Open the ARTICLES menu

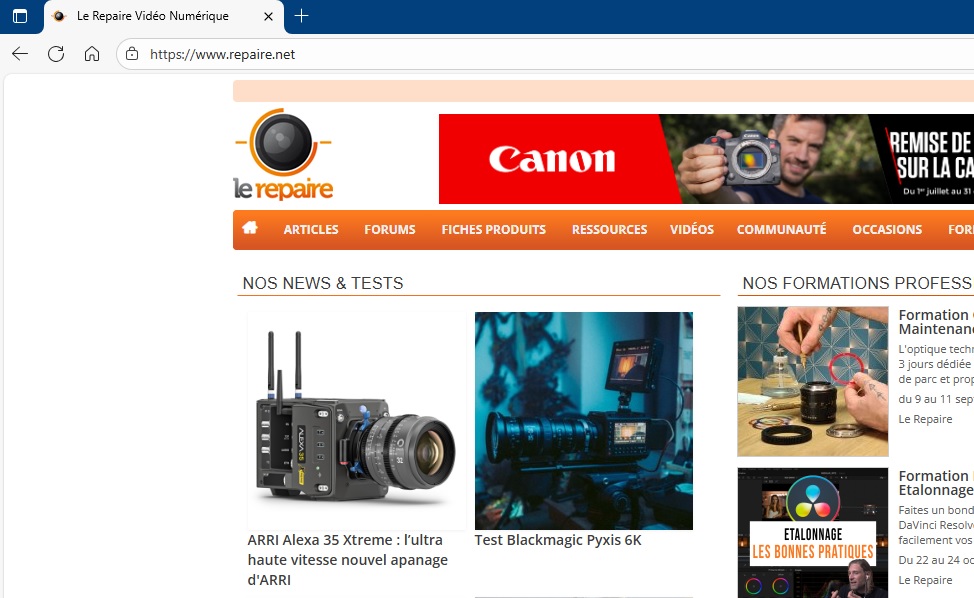[311, 229]
